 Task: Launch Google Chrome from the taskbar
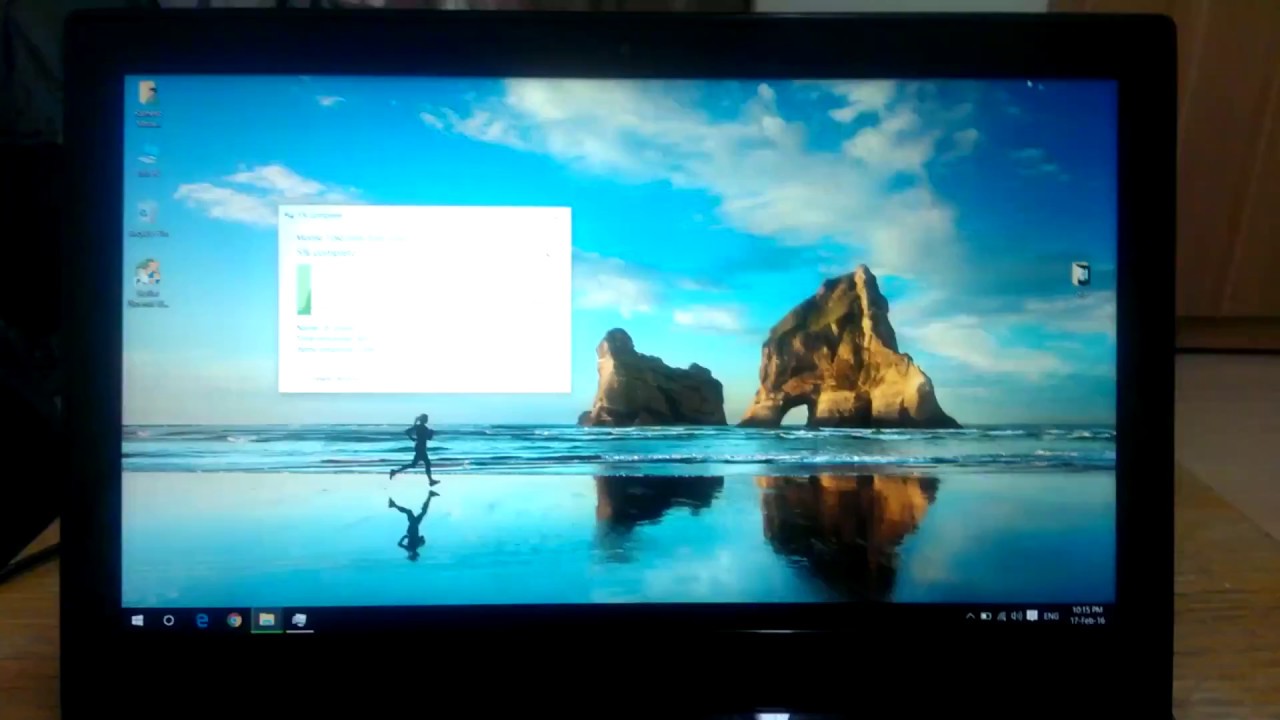pos(234,621)
